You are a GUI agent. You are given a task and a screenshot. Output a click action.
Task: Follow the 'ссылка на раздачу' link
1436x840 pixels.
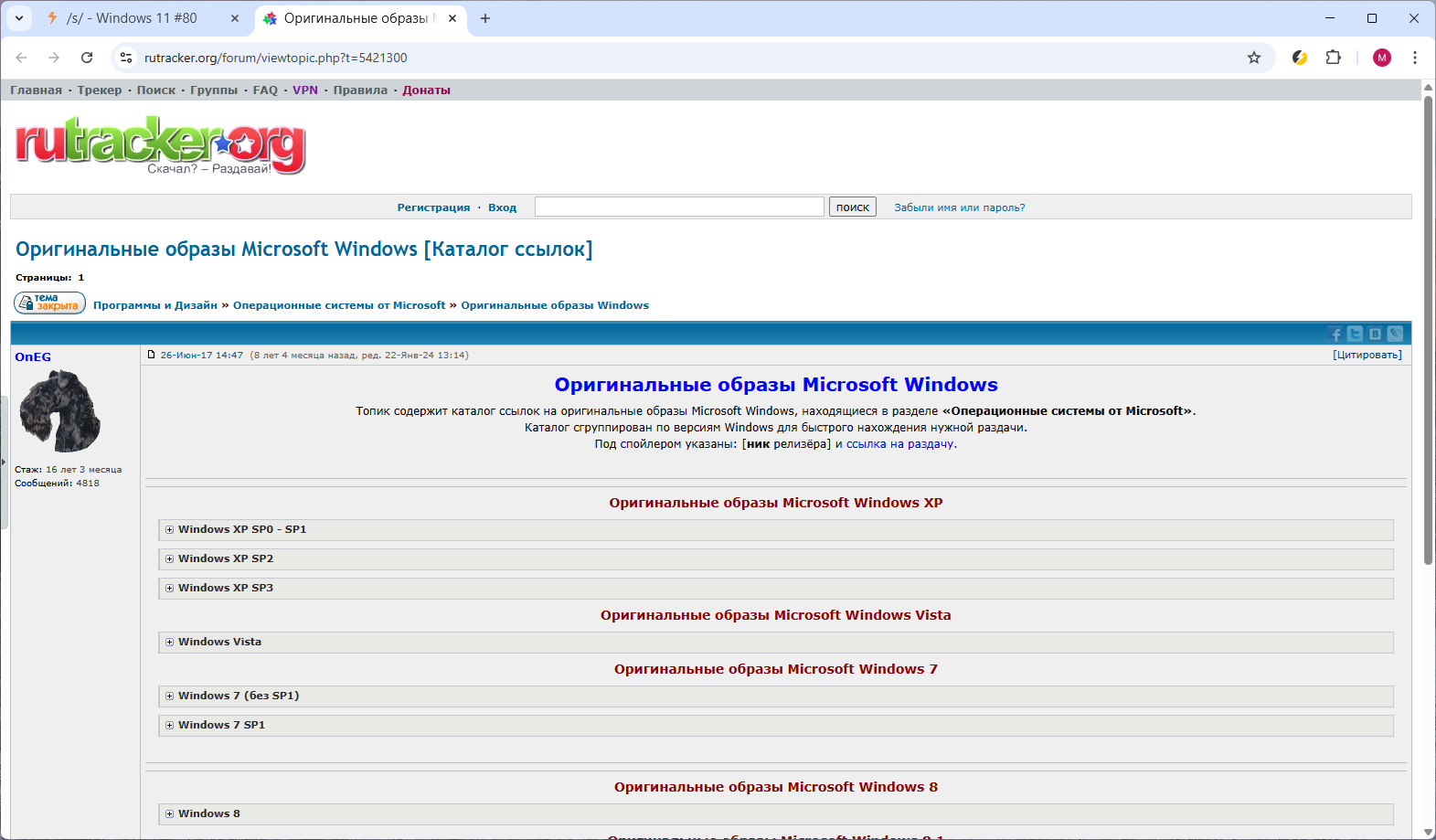(900, 444)
